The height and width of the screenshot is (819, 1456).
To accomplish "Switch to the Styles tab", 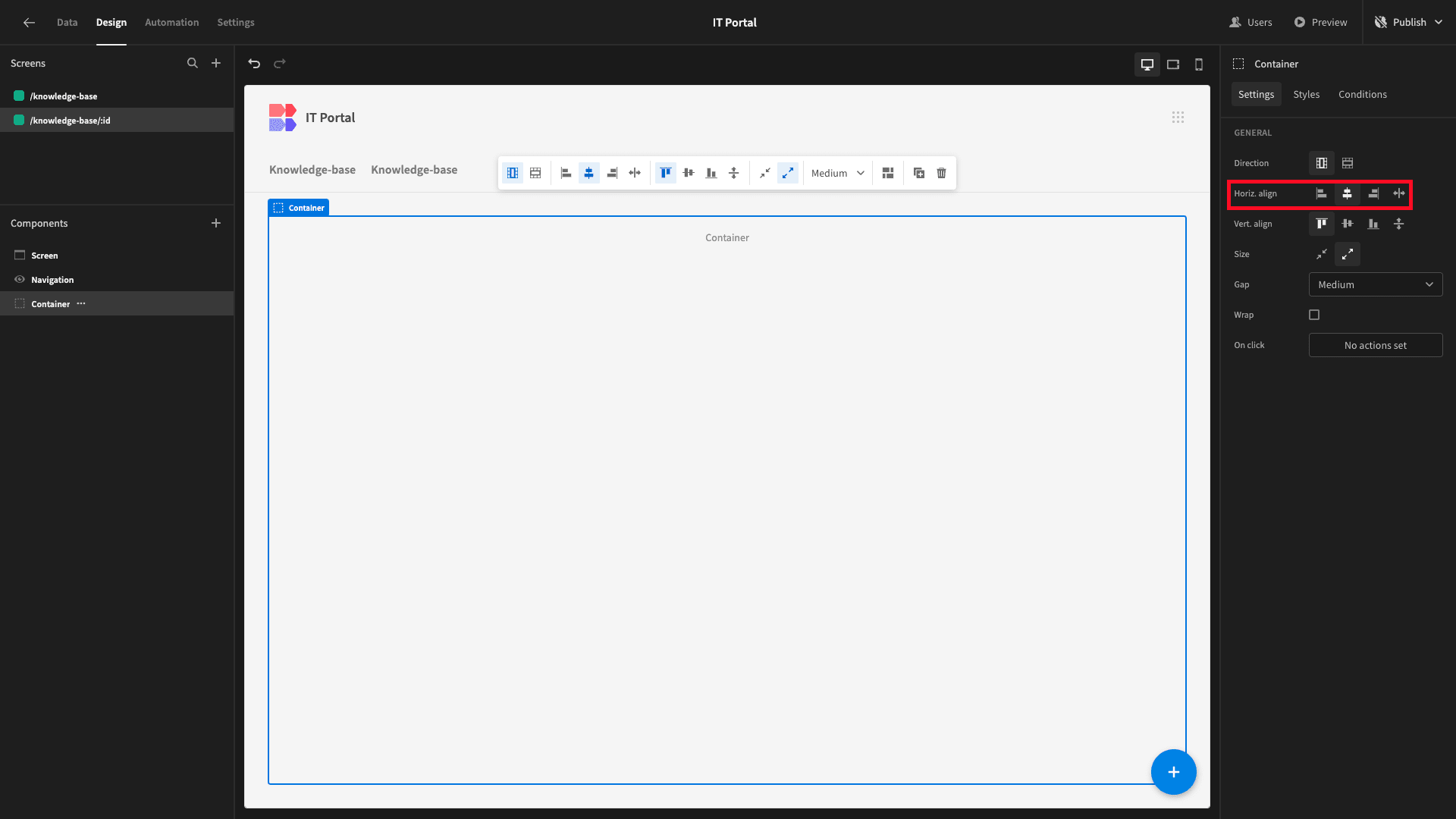I will [x=1306, y=94].
